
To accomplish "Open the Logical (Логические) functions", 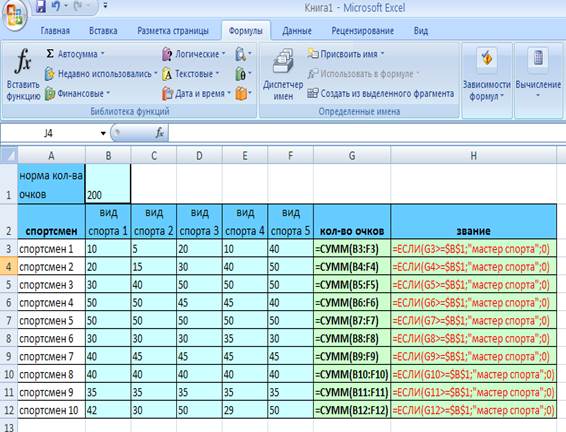I will (194, 54).
